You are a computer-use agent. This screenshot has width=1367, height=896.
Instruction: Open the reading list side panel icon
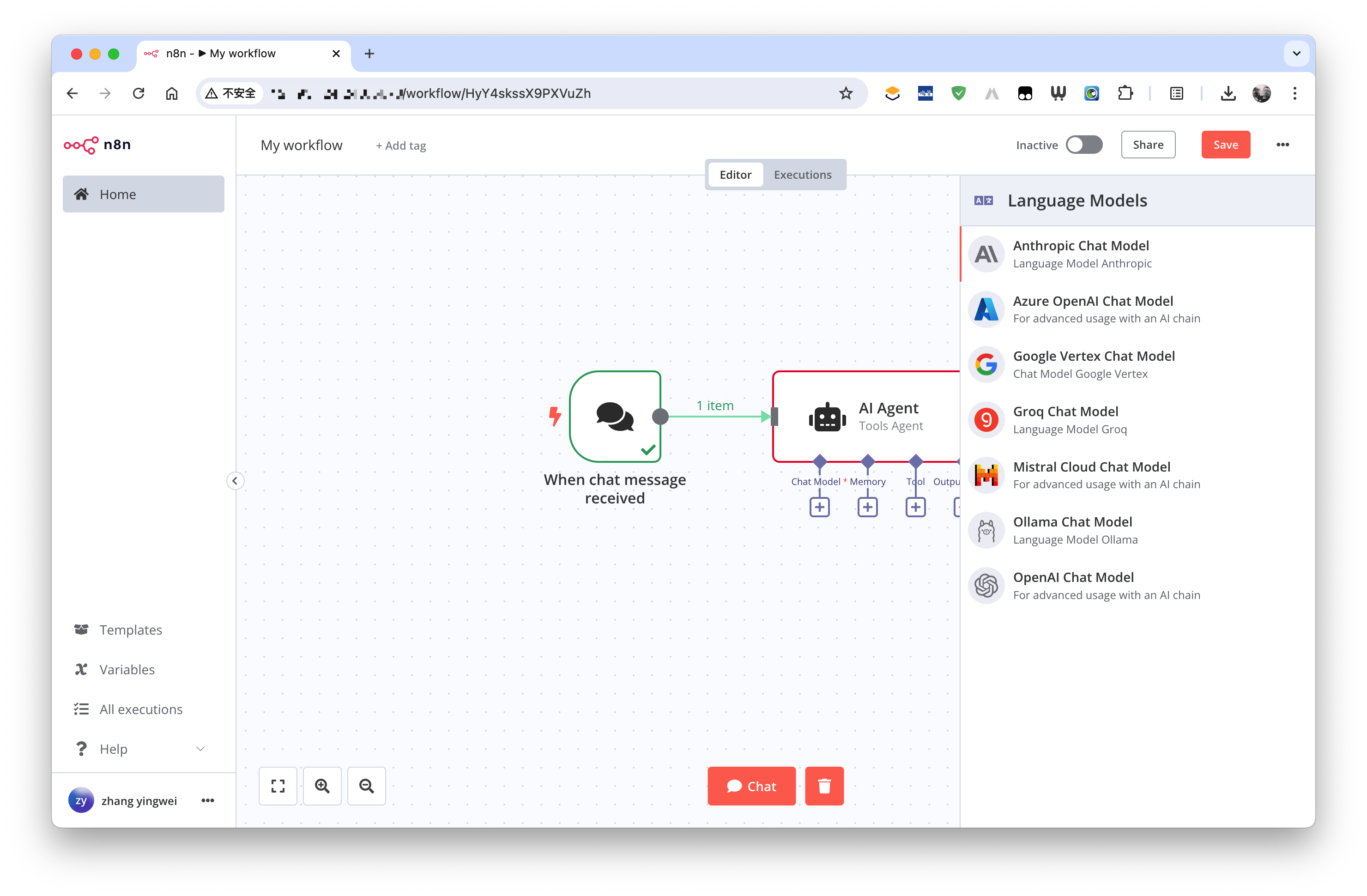[1176, 93]
